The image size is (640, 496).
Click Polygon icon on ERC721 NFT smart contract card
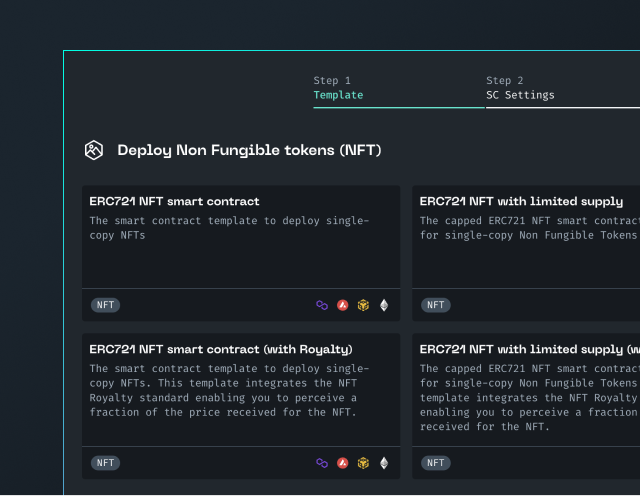click(x=322, y=305)
